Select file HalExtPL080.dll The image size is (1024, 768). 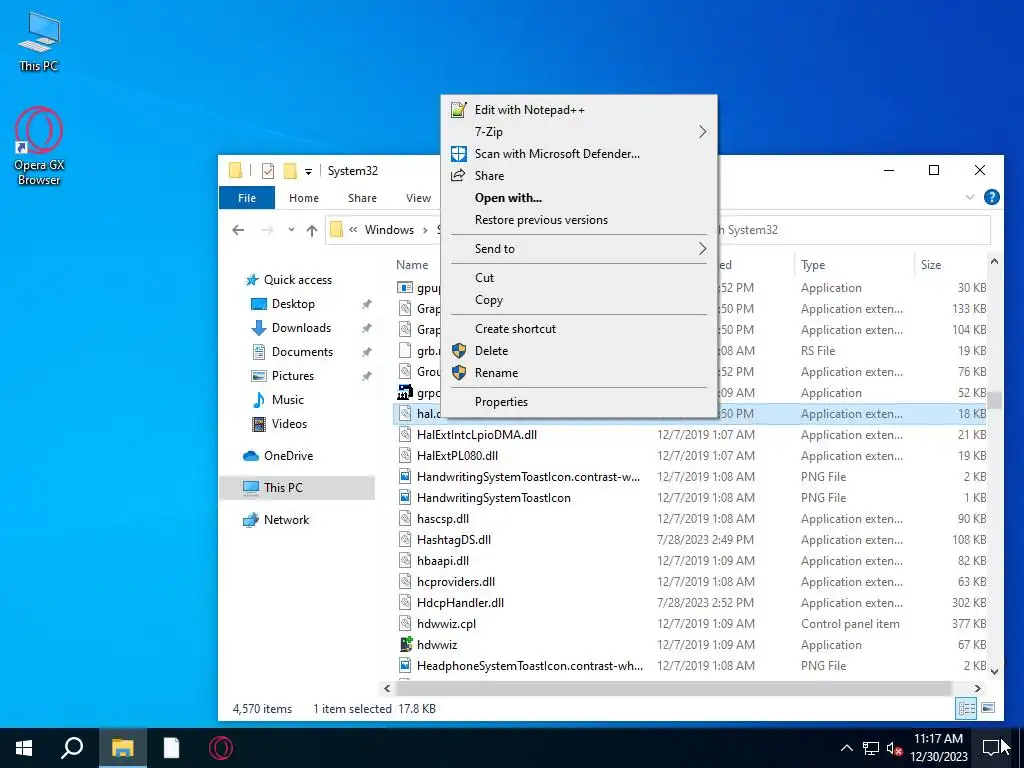tap(457, 456)
